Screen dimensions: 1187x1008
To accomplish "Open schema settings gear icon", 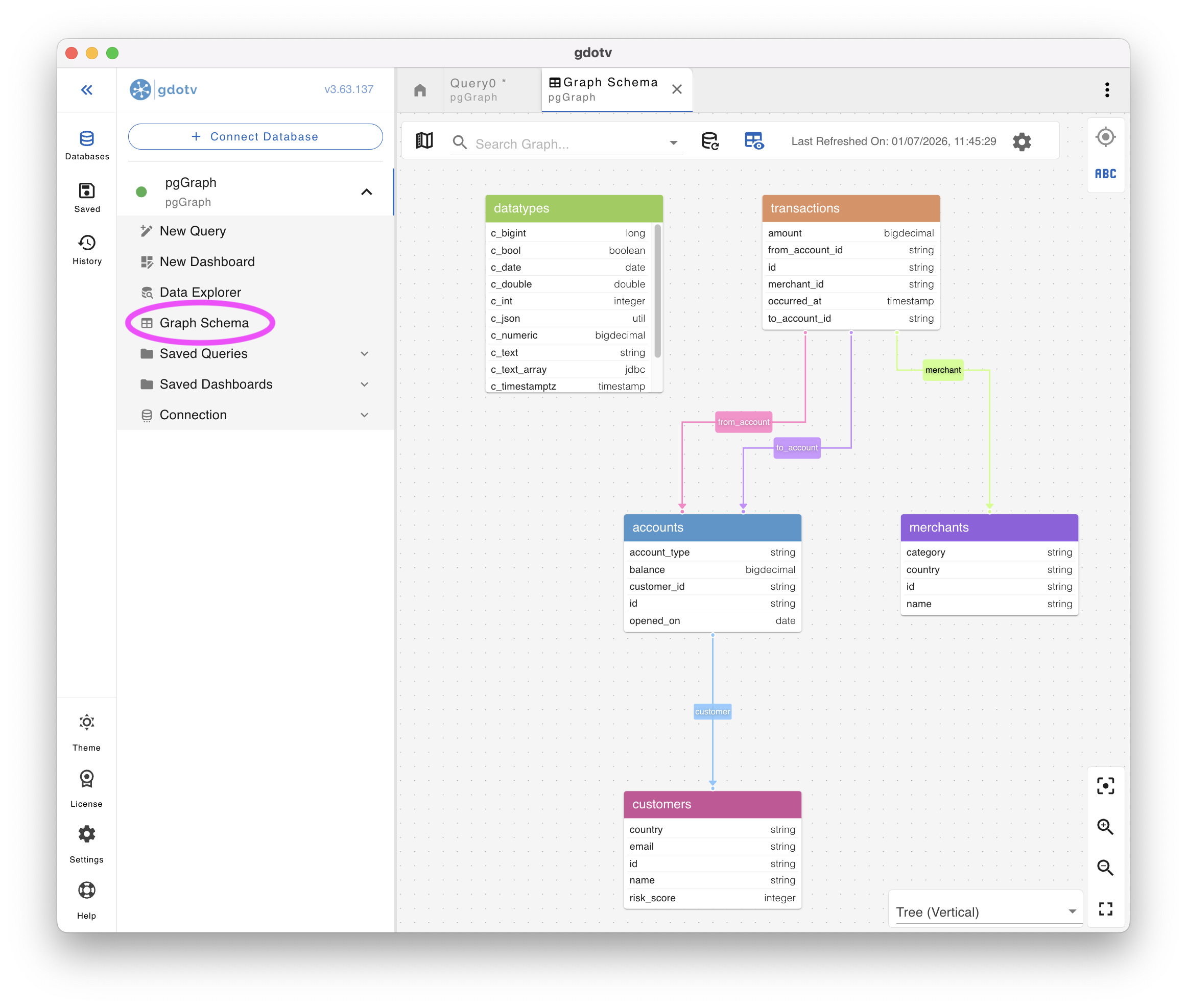I will [1022, 141].
